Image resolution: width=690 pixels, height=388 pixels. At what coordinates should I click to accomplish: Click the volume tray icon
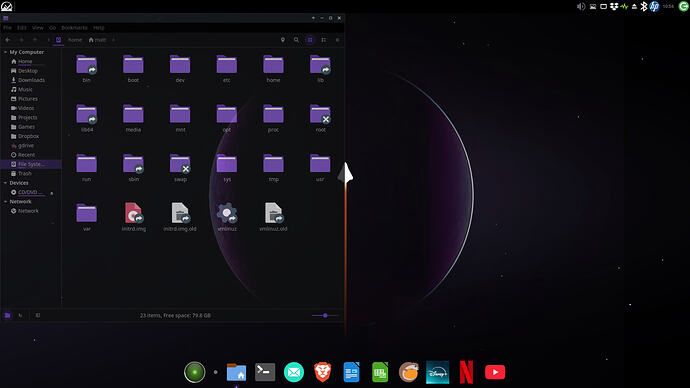coord(581,7)
